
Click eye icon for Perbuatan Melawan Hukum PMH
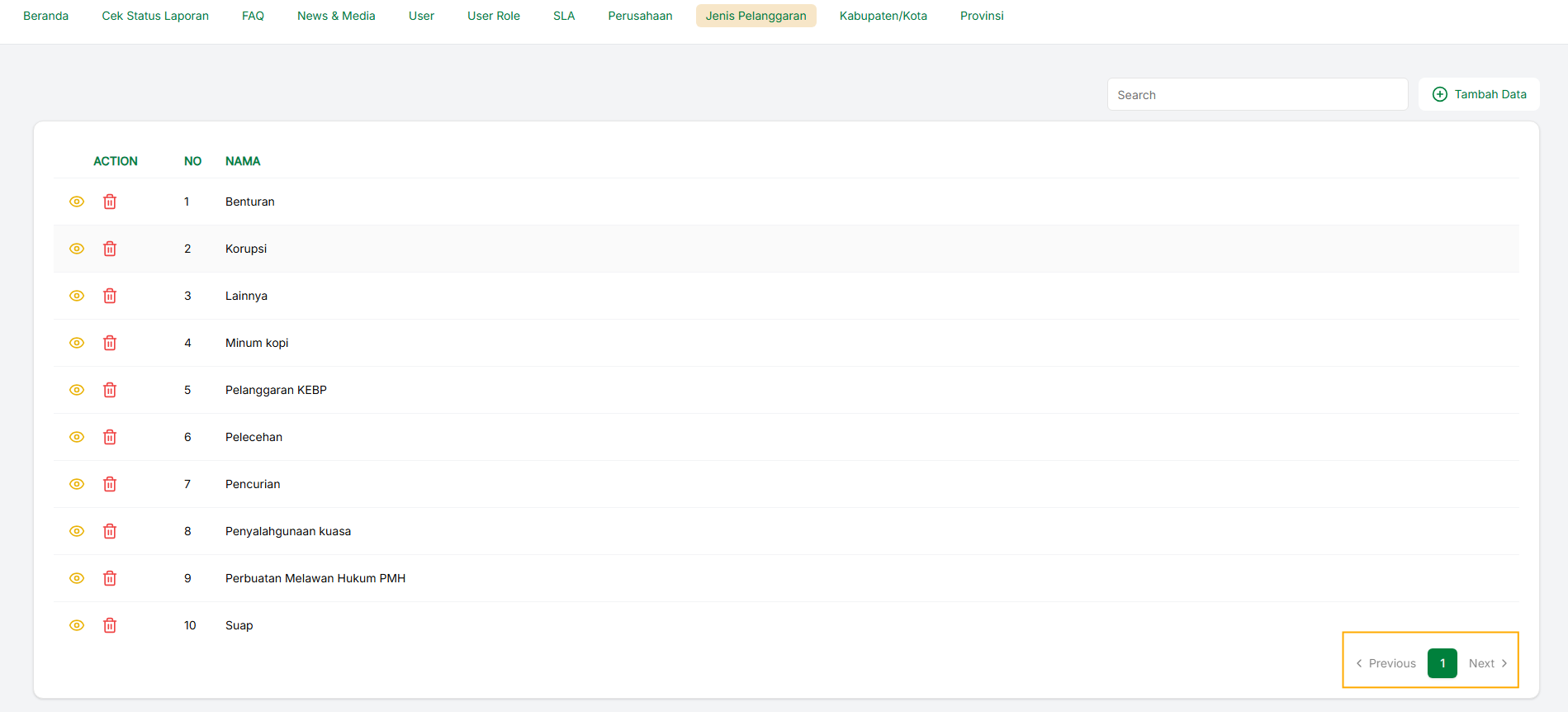(x=77, y=578)
